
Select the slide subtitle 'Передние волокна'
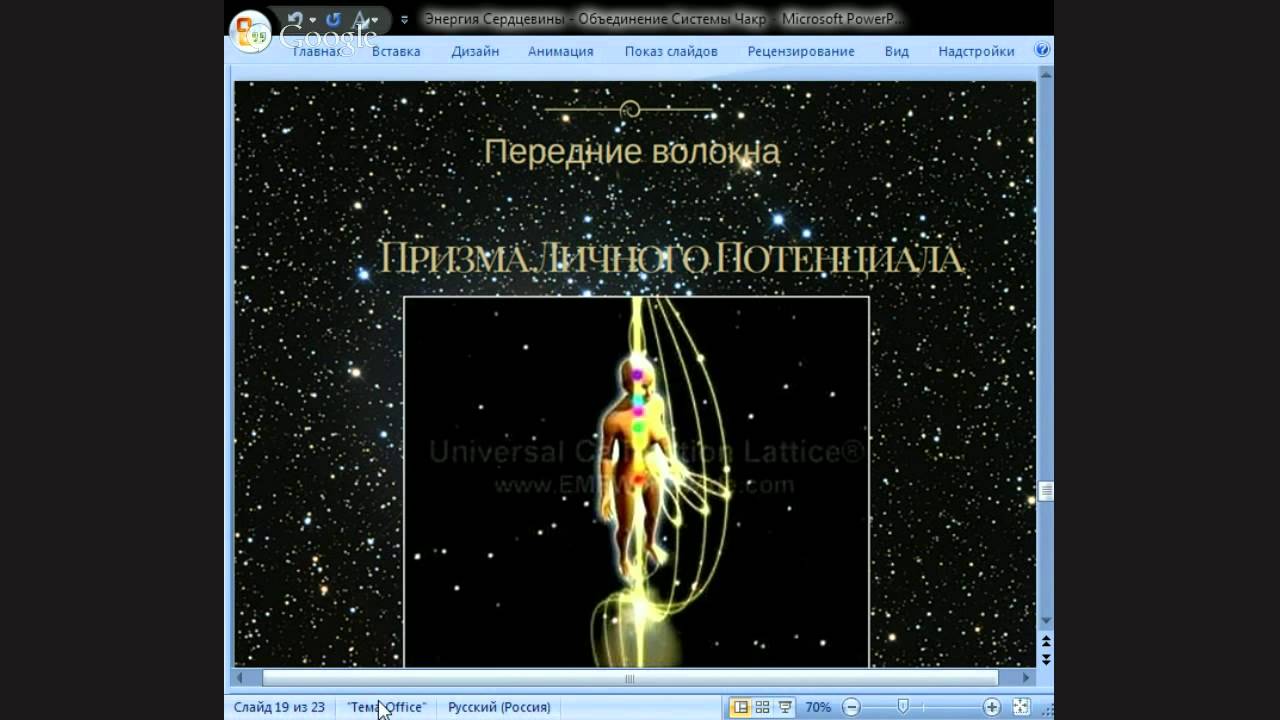click(x=632, y=152)
